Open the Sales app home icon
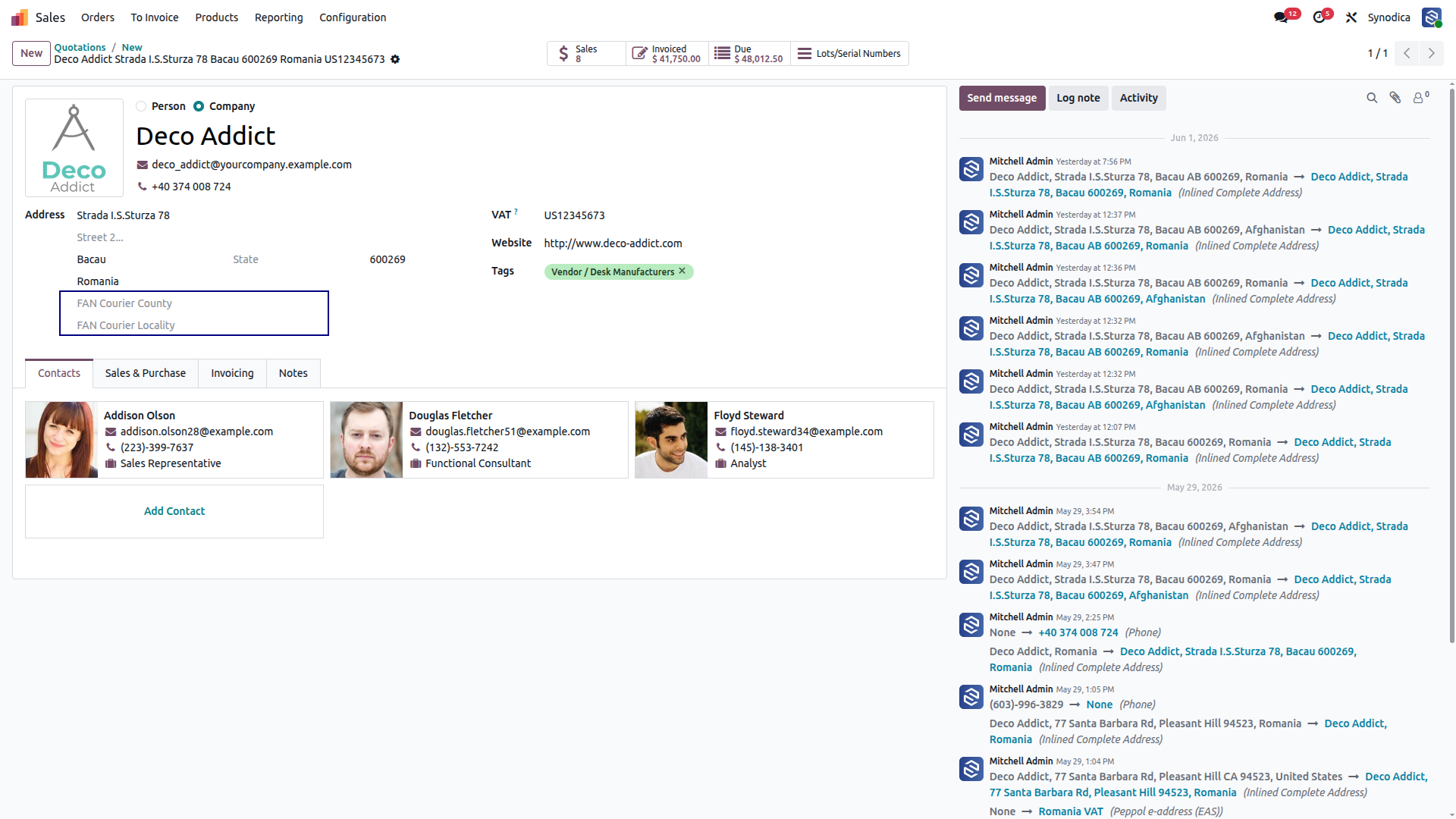The width and height of the screenshot is (1456, 819). [20, 17]
